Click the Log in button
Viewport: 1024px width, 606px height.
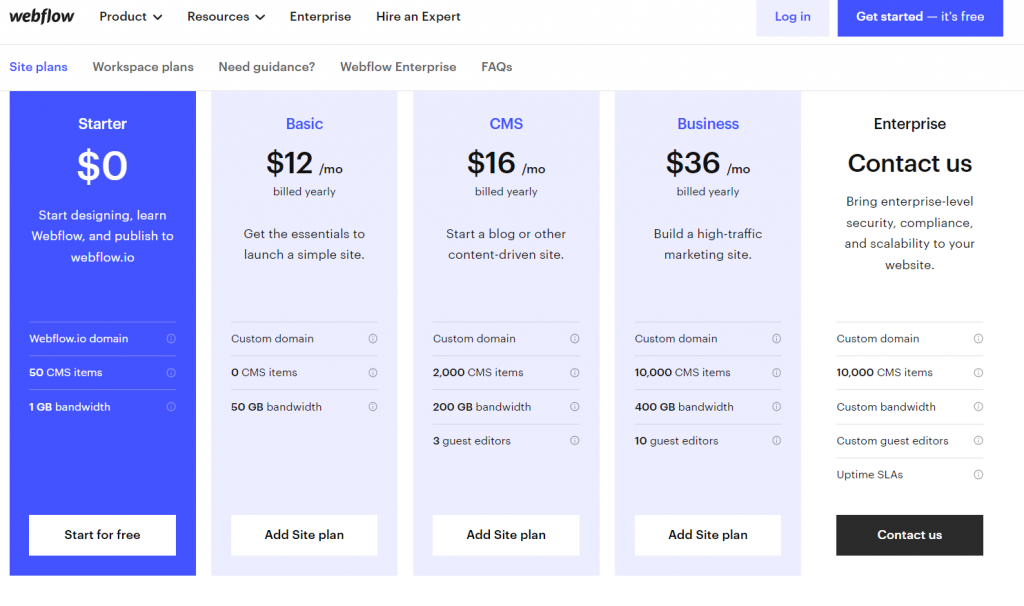(792, 17)
